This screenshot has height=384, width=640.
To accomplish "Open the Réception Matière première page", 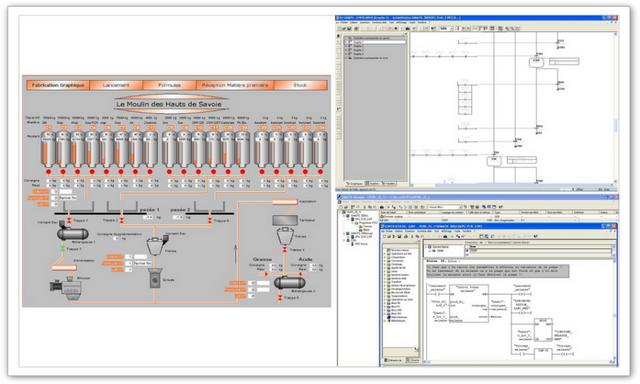I will coord(235,85).
